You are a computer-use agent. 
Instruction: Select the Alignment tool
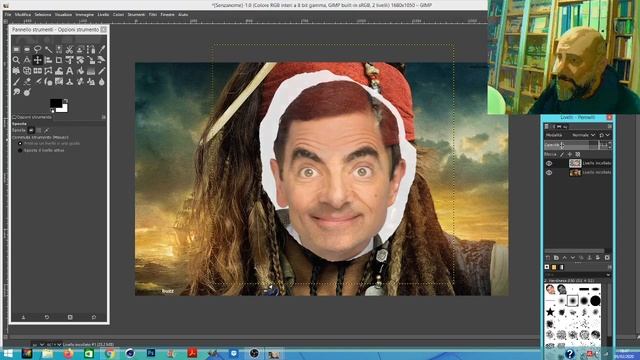click(x=48, y=60)
